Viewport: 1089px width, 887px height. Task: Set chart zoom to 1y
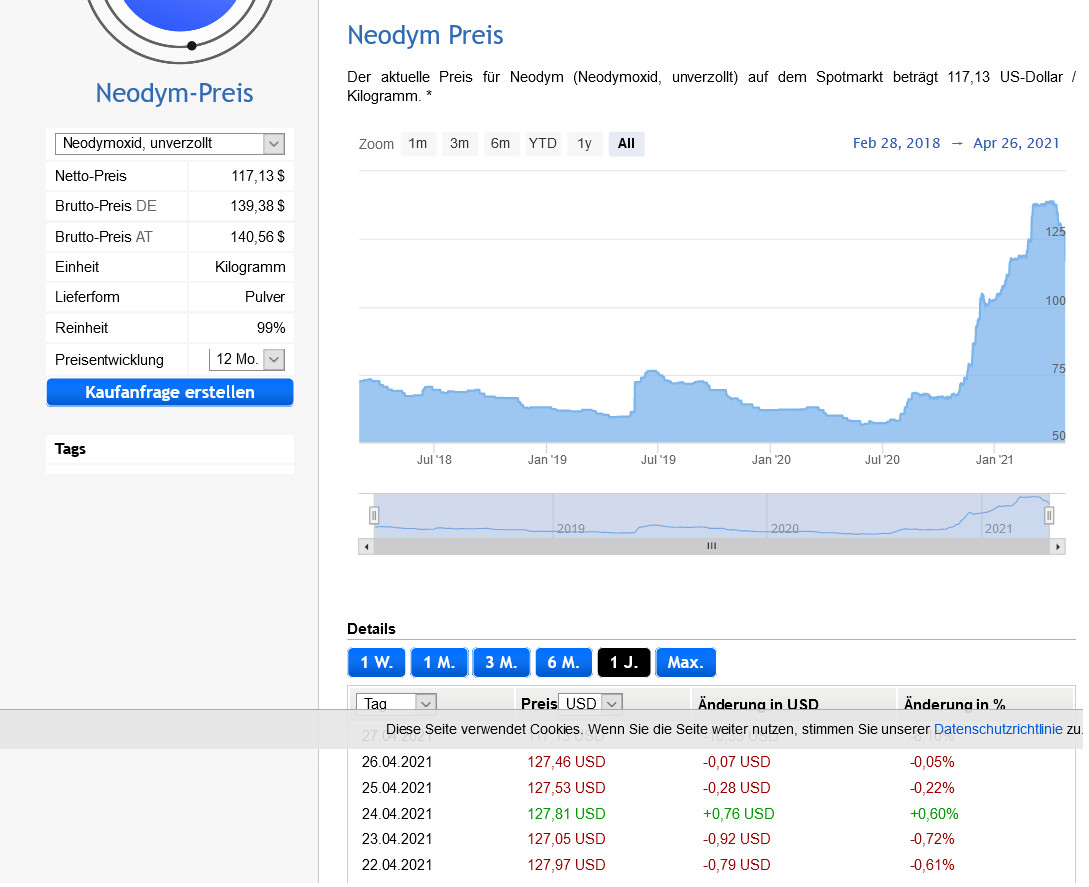pos(584,144)
